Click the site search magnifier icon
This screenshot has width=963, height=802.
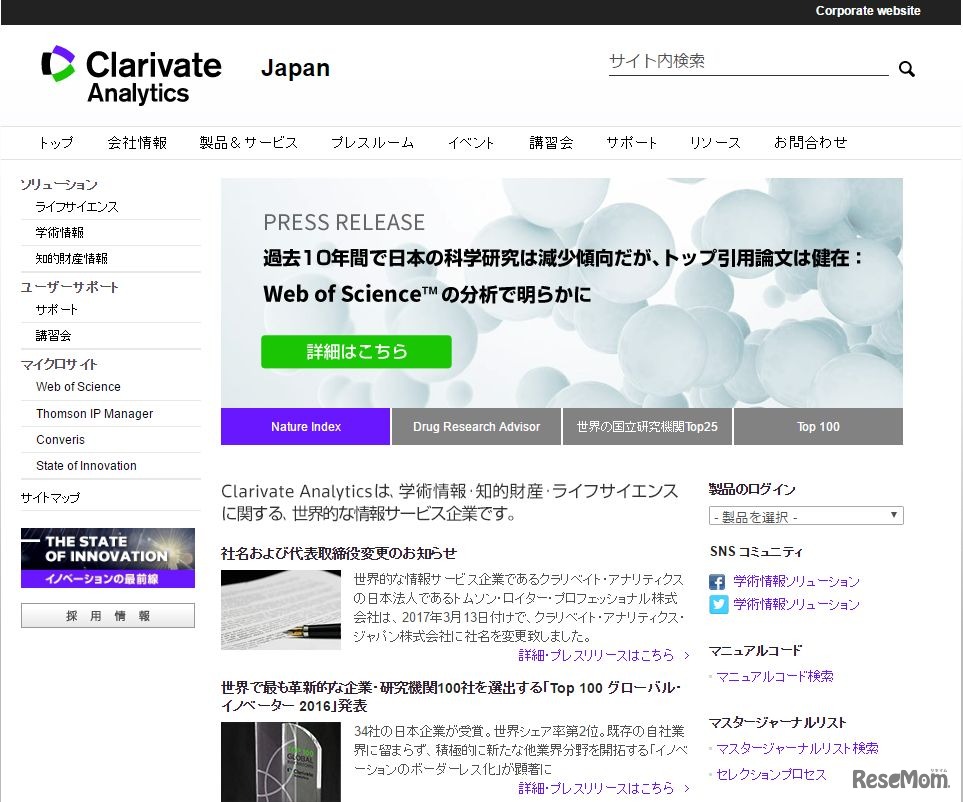pyautogui.click(x=906, y=69)
